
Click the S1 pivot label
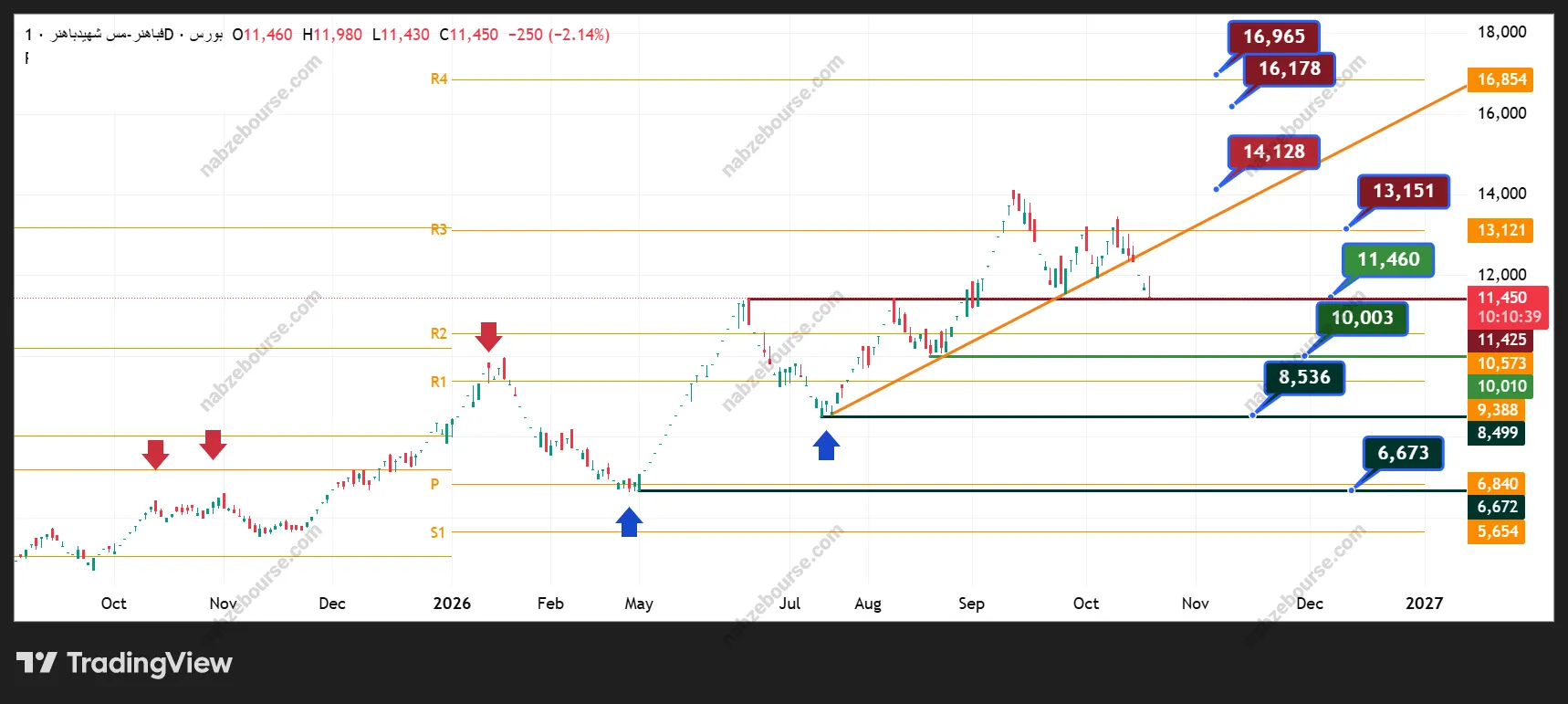pyautogui.click(x=438, y=532)
